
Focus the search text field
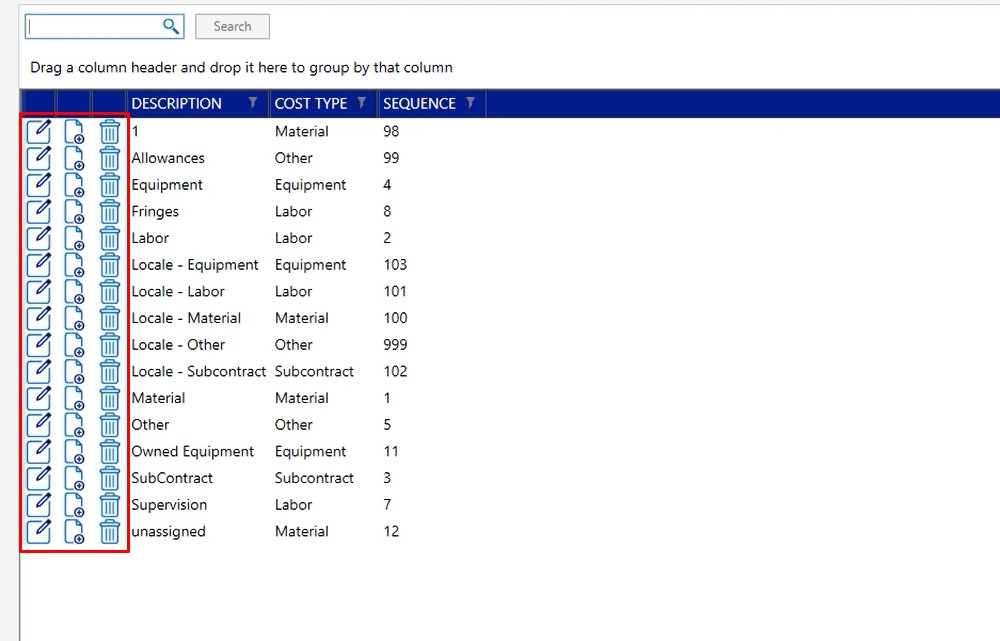point(94,26)
